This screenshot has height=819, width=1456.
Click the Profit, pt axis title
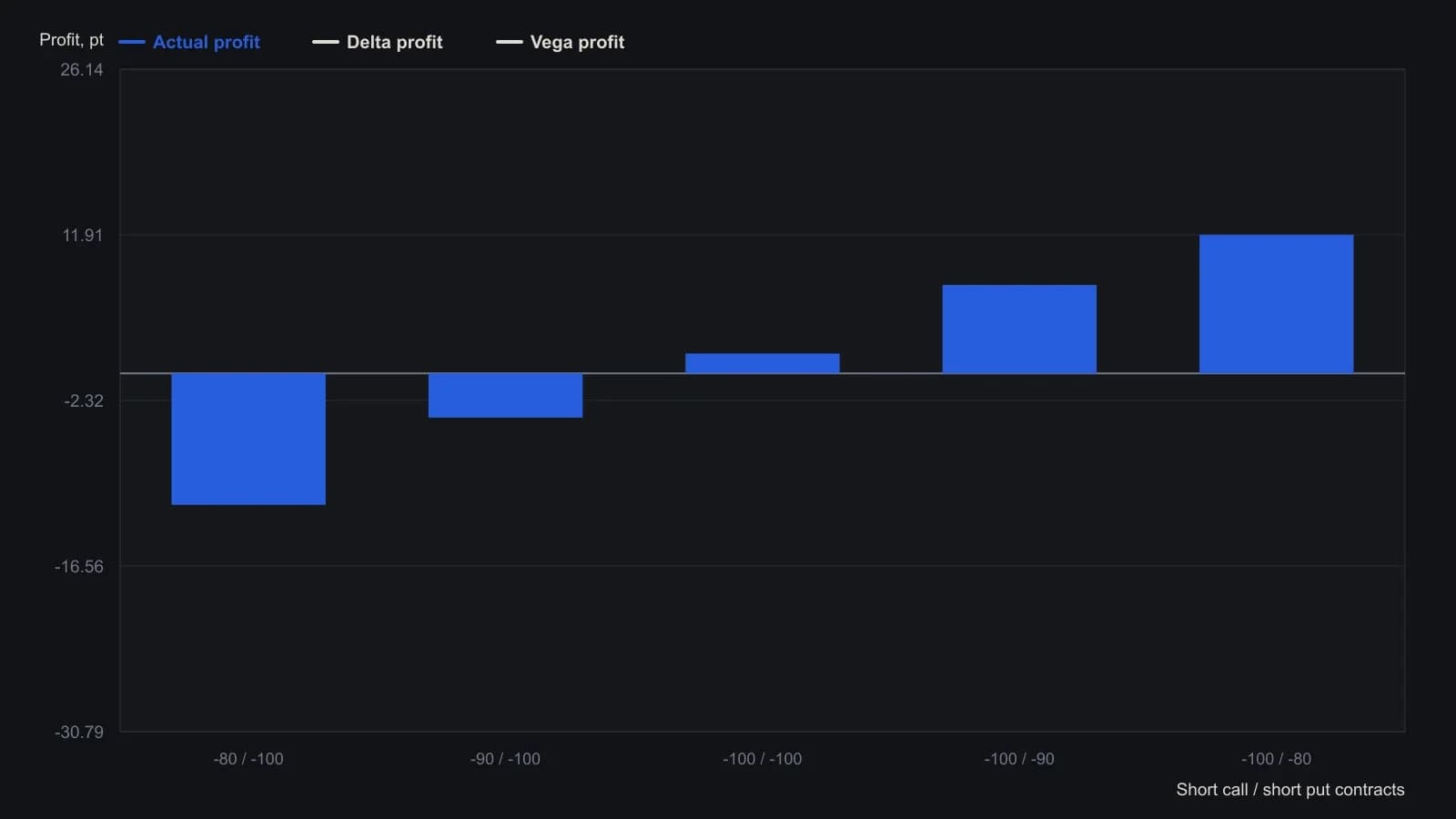point(71,40)
